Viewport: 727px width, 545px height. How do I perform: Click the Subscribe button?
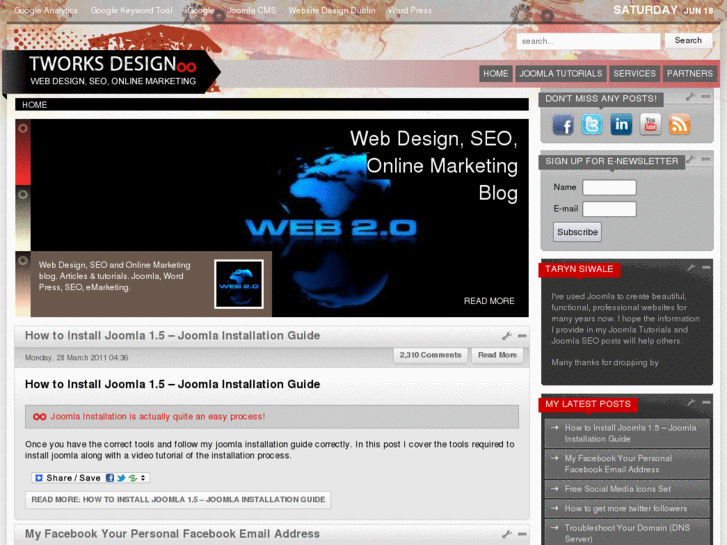click(x=577, y=232)
